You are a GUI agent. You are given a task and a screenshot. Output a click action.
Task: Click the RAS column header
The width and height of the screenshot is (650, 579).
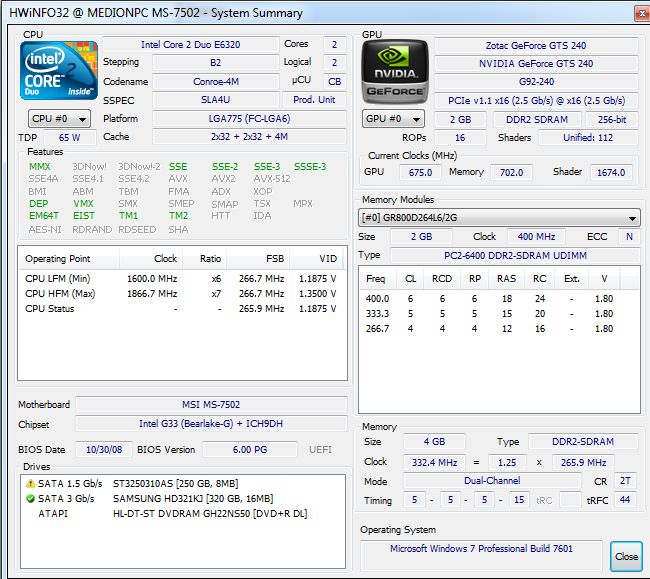[507, 279]
